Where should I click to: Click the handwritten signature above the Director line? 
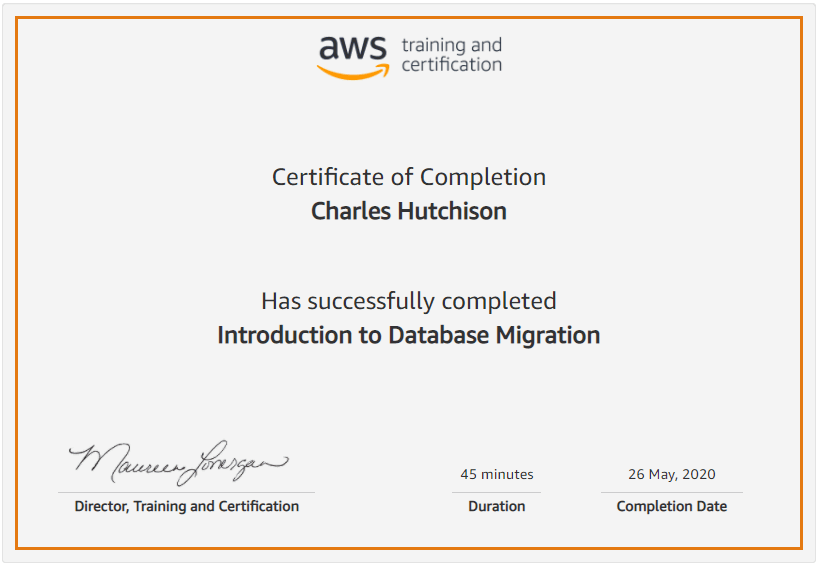coord(178,462)
